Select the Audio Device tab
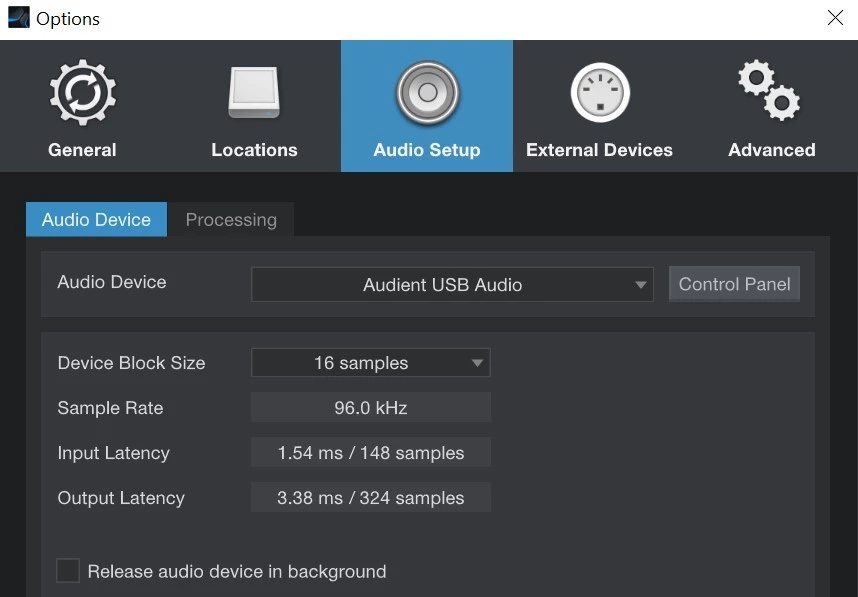Viewport: 858px width, 597px height. [x=96, y=219]
